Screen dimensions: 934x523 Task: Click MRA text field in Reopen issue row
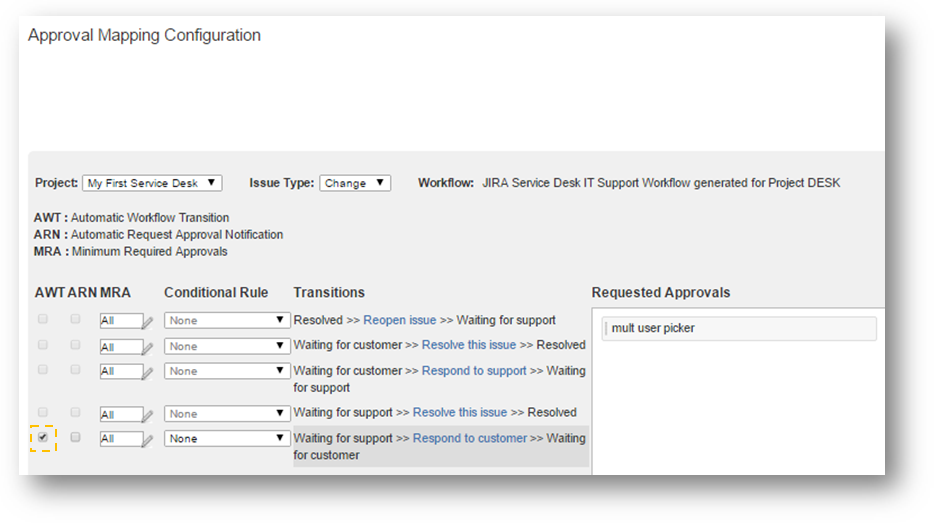pyautogui.click(x=119, y=321)
